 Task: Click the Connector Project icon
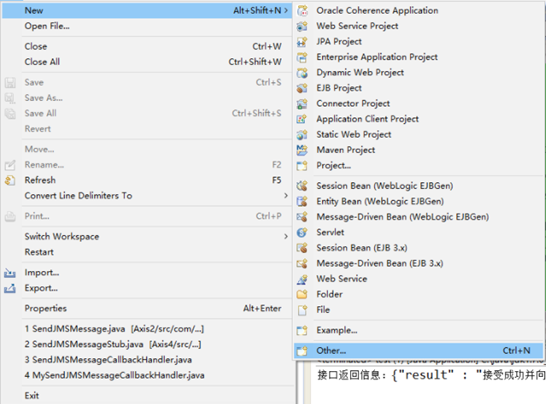302,104
